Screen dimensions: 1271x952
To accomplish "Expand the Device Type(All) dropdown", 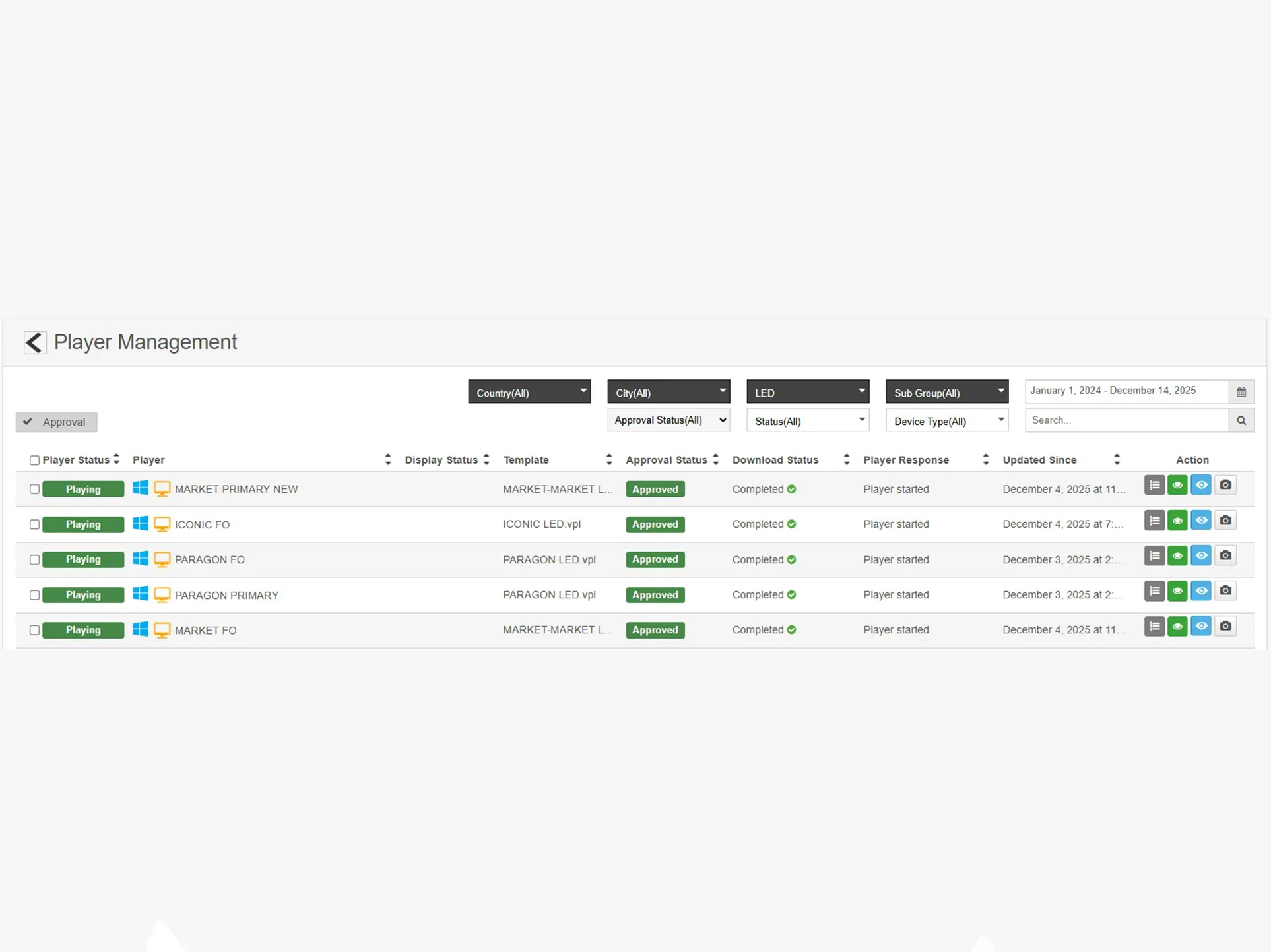I will (x=946, y=421).
